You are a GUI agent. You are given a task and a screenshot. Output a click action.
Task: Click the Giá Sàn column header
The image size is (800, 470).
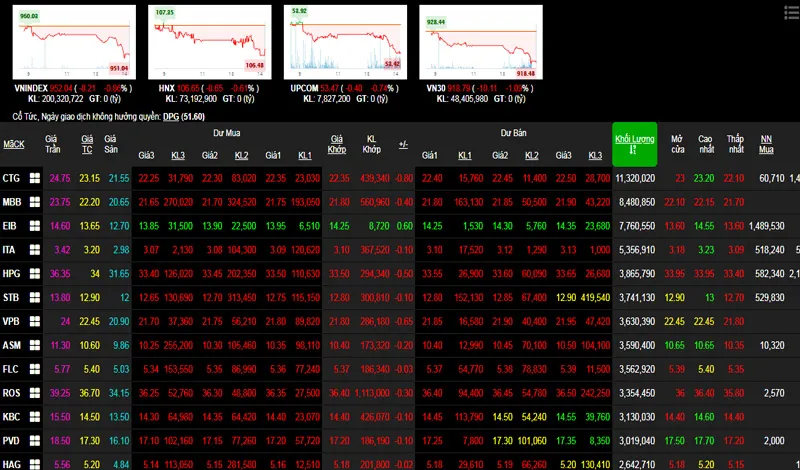point(111,144)
